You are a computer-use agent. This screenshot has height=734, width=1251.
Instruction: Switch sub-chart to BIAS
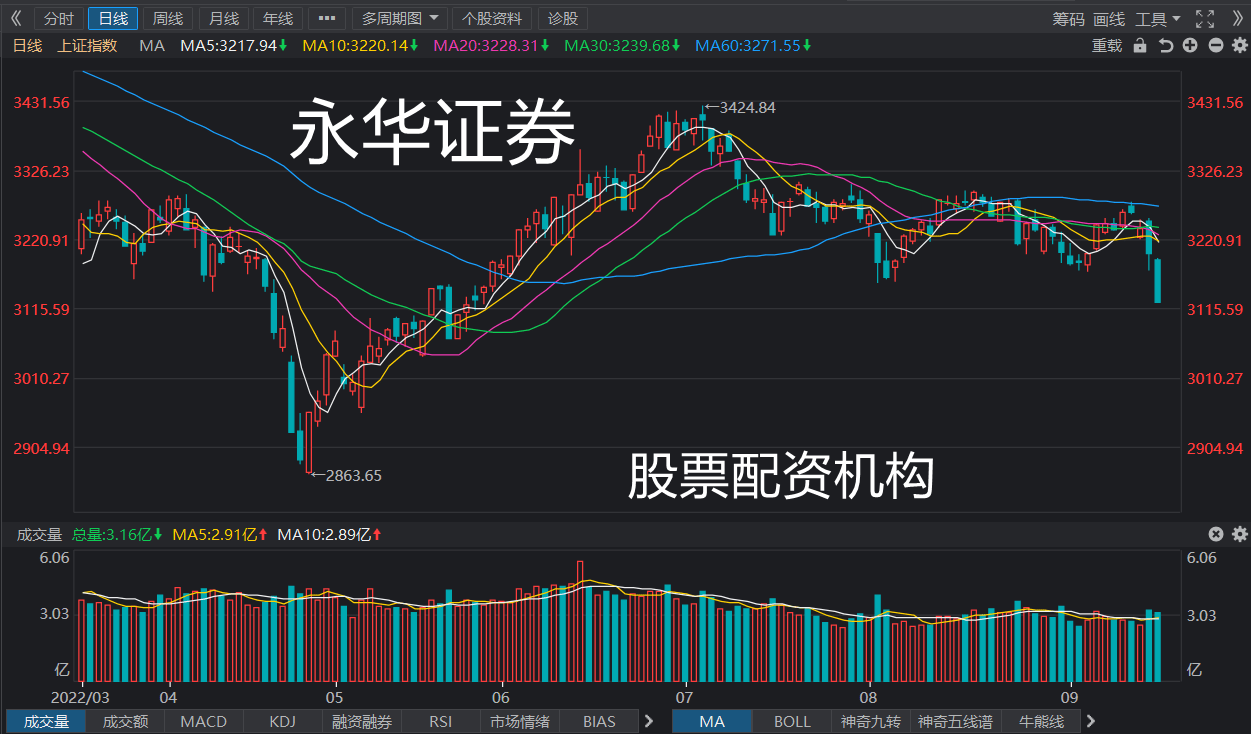pyautogui.click(x=599, y=721)
